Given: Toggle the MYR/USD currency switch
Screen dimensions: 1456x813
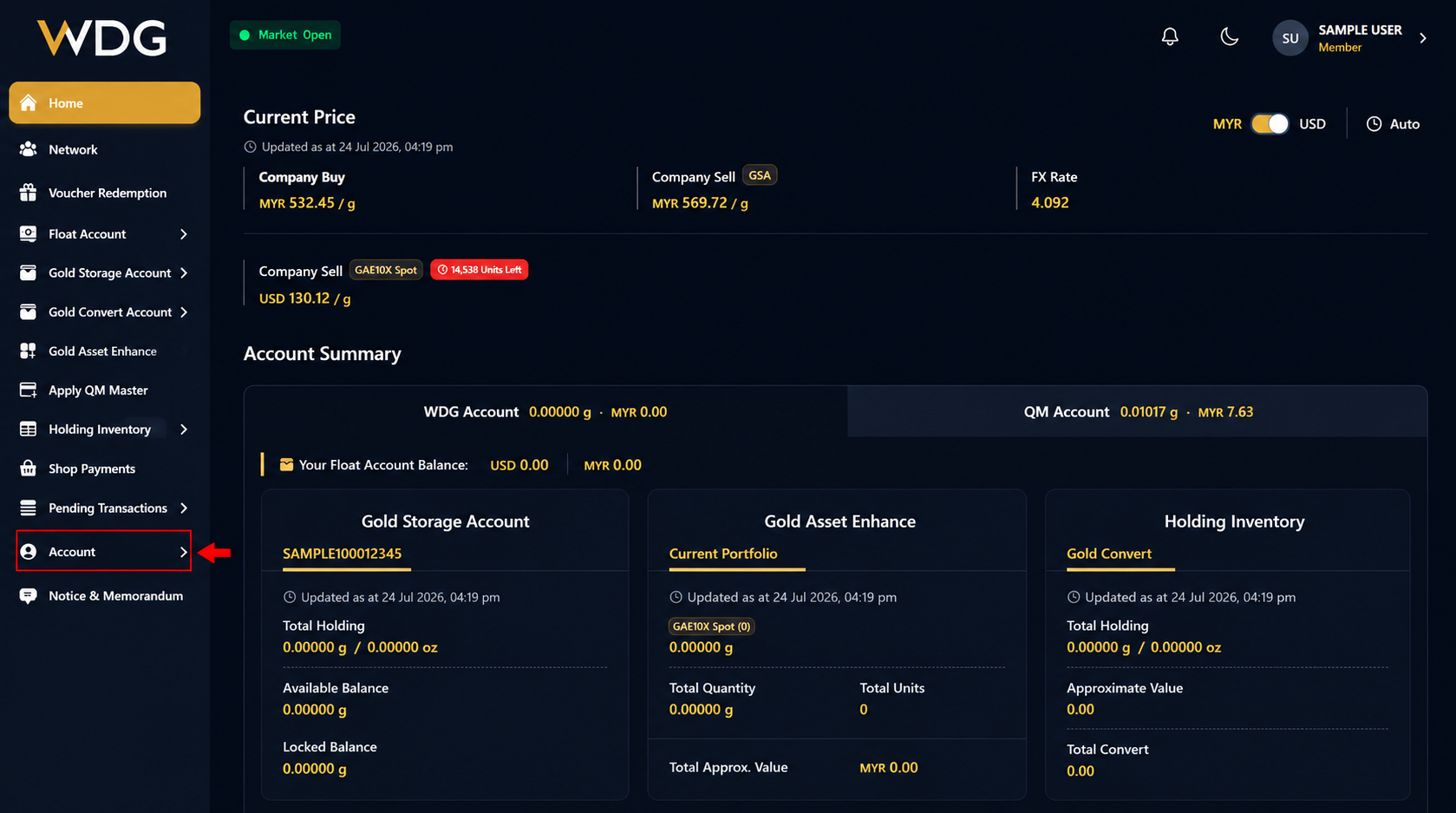Looking at the screenshot, I should [x=1270, y=124].
